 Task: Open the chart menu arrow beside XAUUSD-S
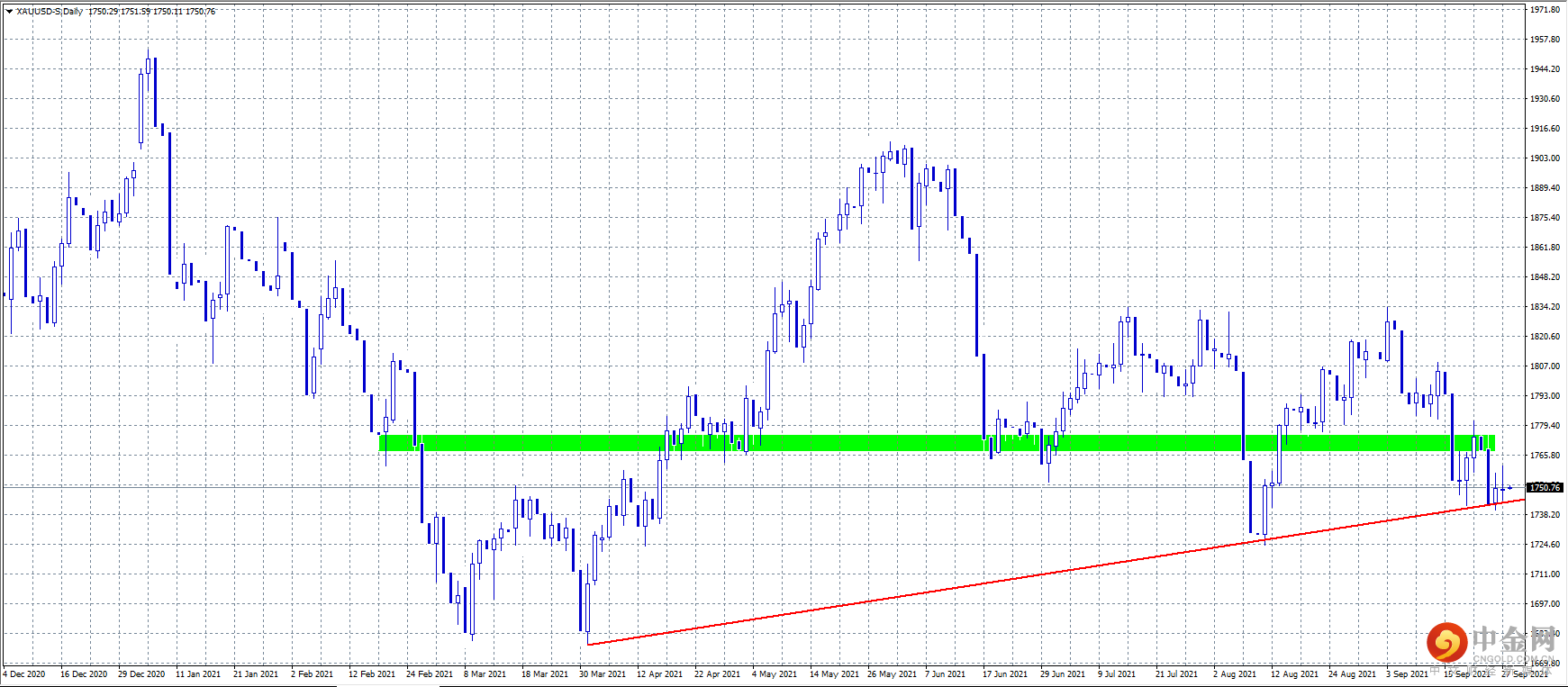(9, 12)
